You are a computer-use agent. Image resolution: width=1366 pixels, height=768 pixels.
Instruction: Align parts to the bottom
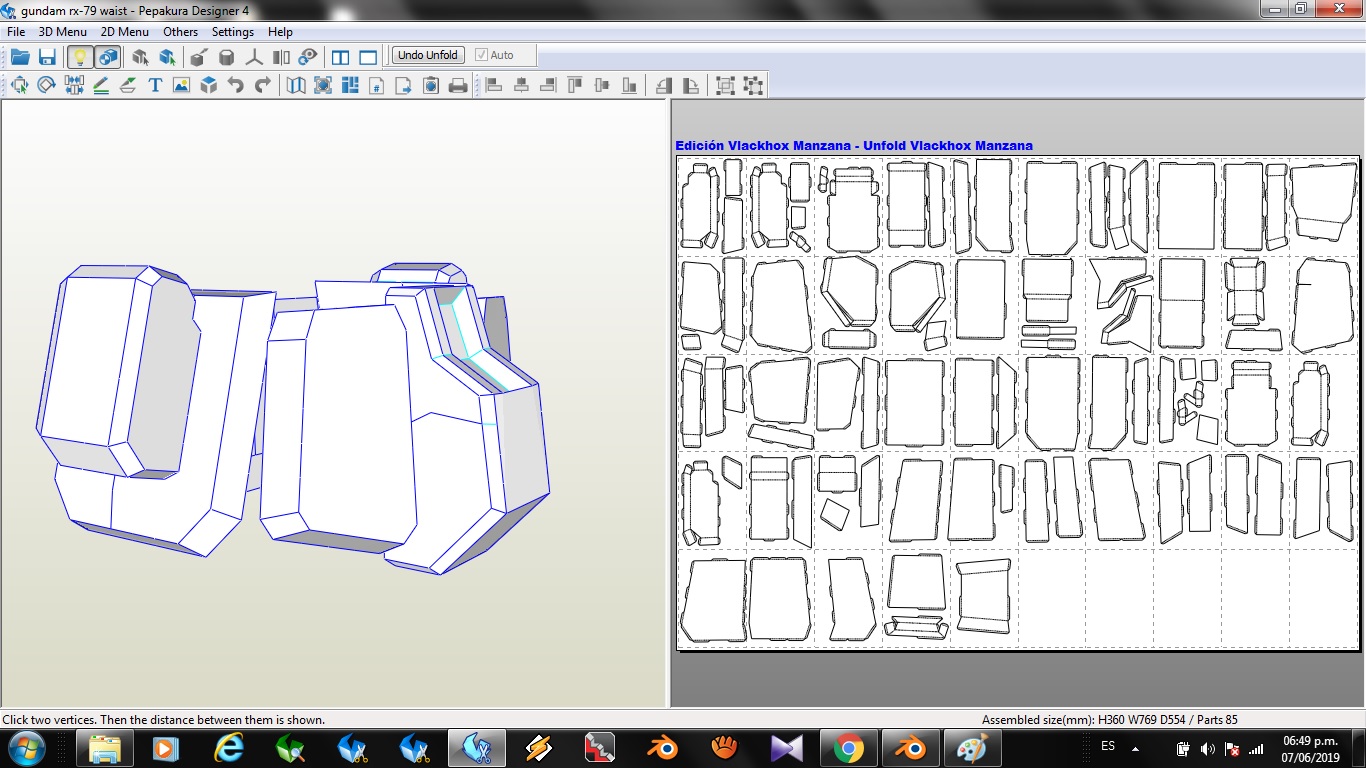tap(629, 85)
